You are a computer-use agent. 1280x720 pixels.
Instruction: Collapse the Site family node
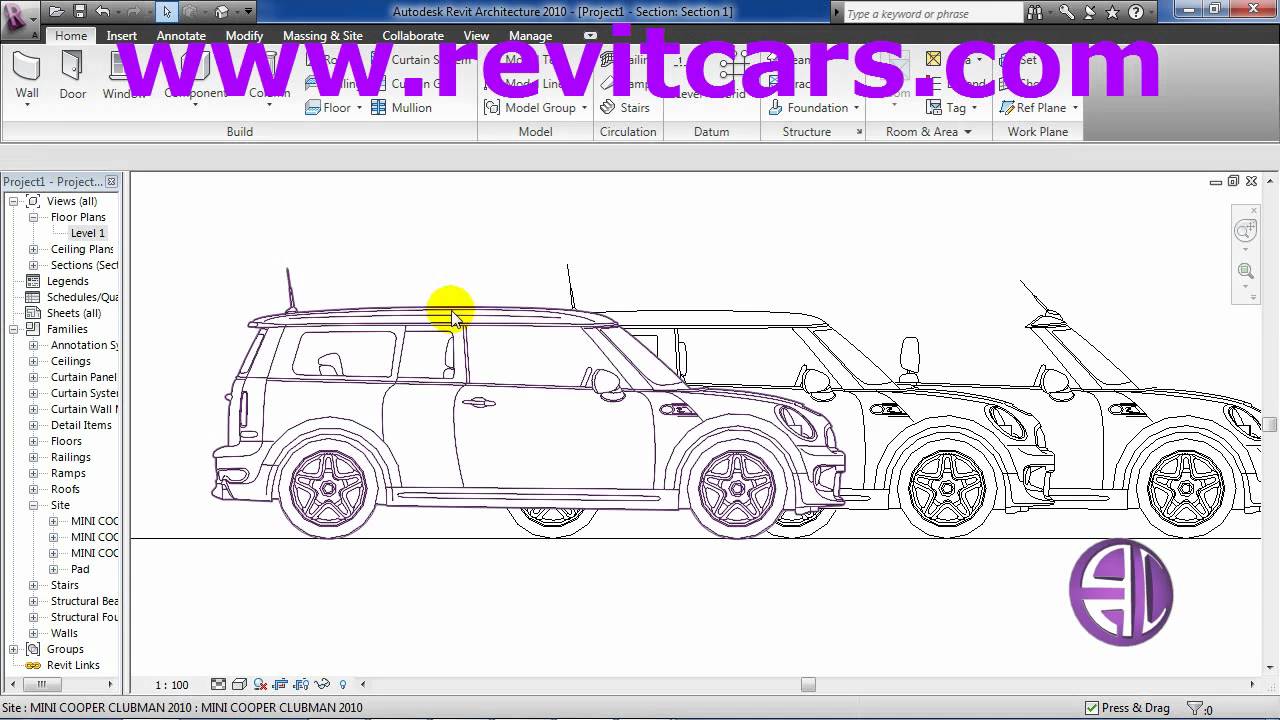(x=33, y=505)
